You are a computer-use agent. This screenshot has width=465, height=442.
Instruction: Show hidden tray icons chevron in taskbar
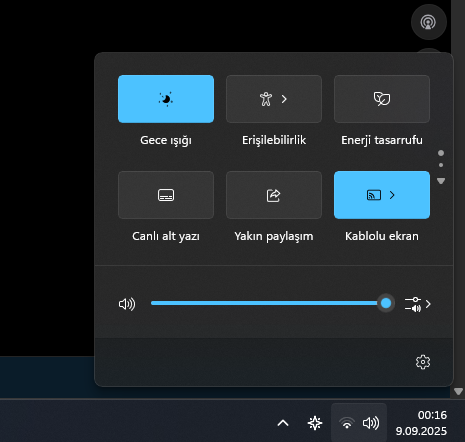[283, 423]
